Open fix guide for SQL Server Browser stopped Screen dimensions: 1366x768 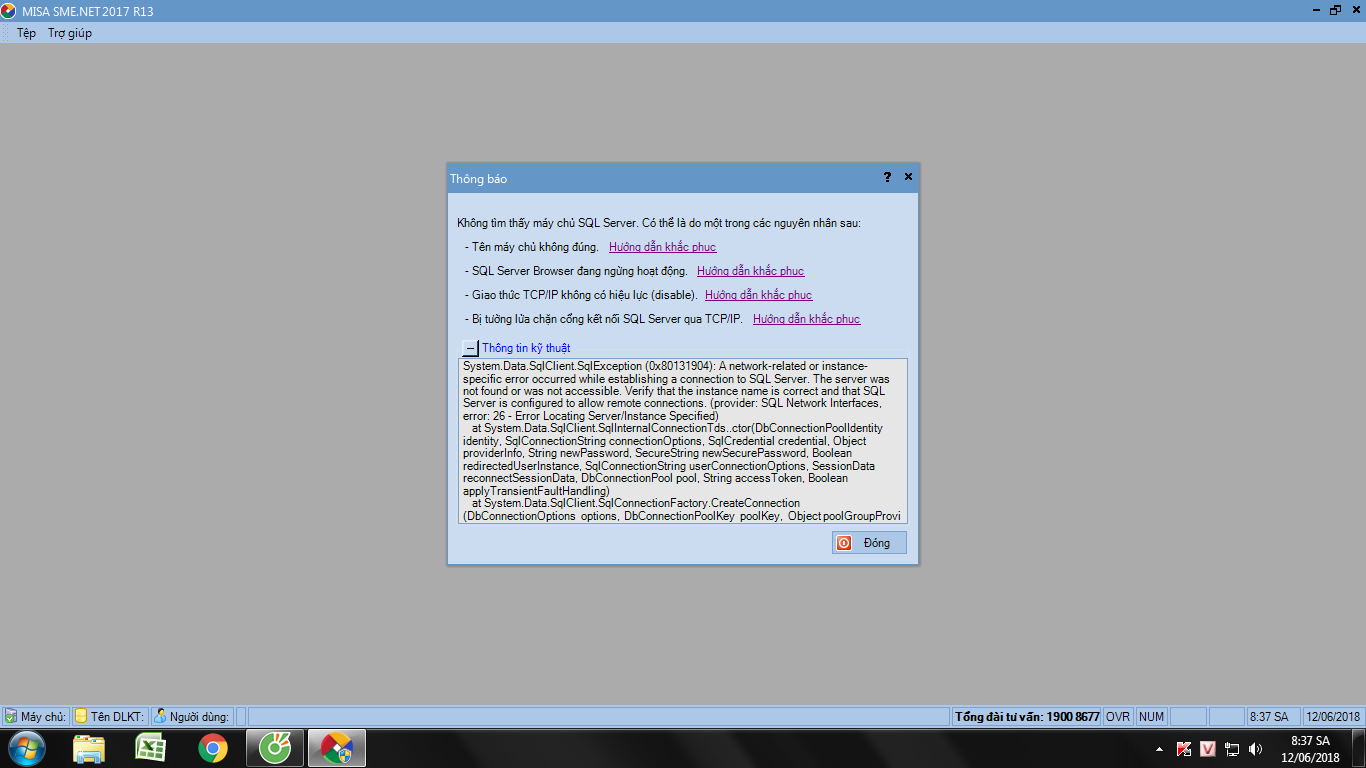(750, 271)
